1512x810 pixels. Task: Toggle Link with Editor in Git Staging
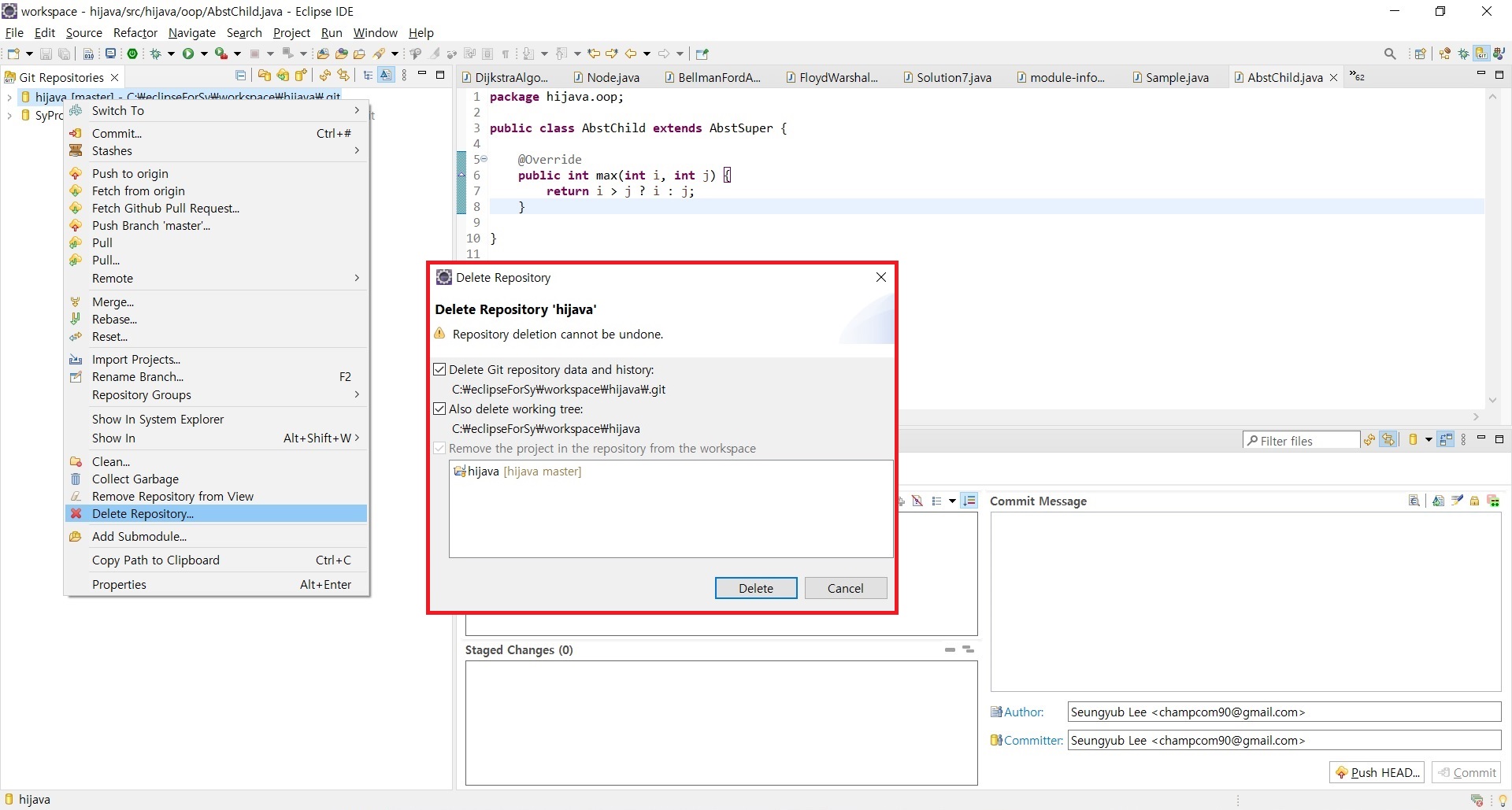click(1388, 440)
